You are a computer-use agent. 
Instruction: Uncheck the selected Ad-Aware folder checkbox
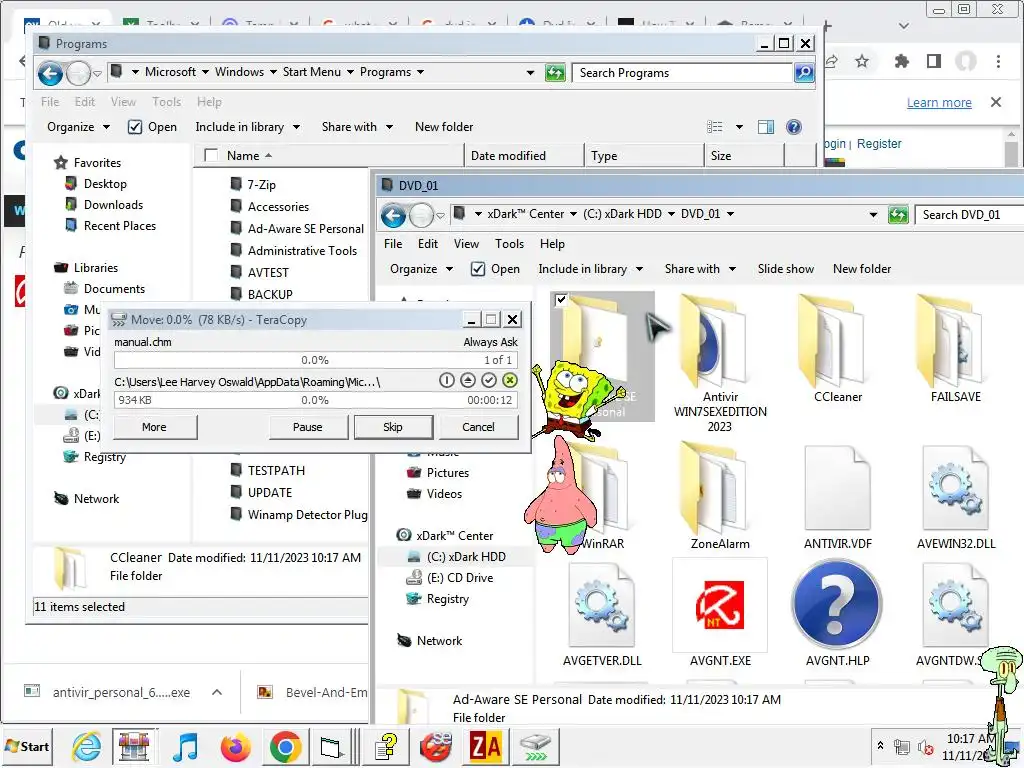coord(560,300)
